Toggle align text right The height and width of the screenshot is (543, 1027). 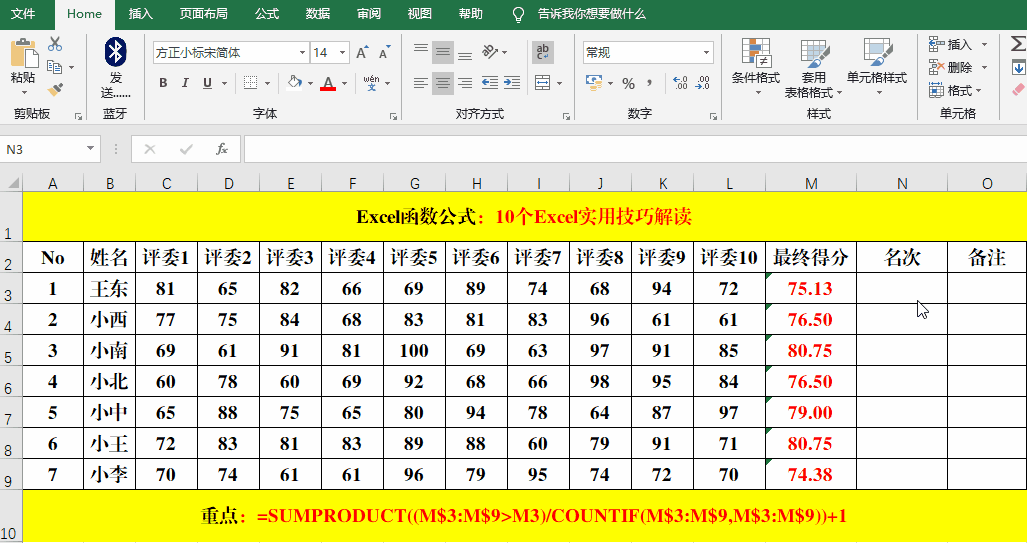pos(465,83)
